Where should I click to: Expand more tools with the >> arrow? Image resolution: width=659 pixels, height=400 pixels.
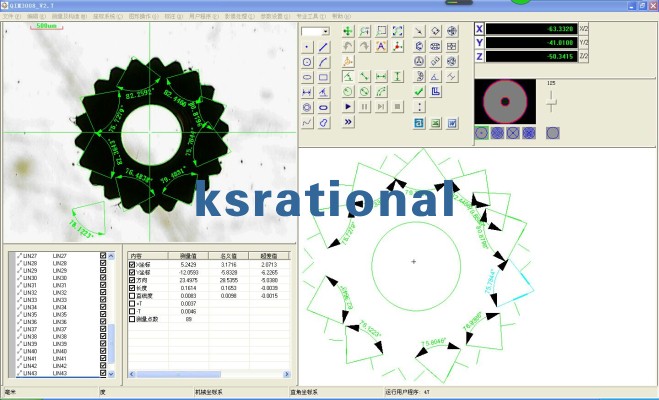coord(347,121)
